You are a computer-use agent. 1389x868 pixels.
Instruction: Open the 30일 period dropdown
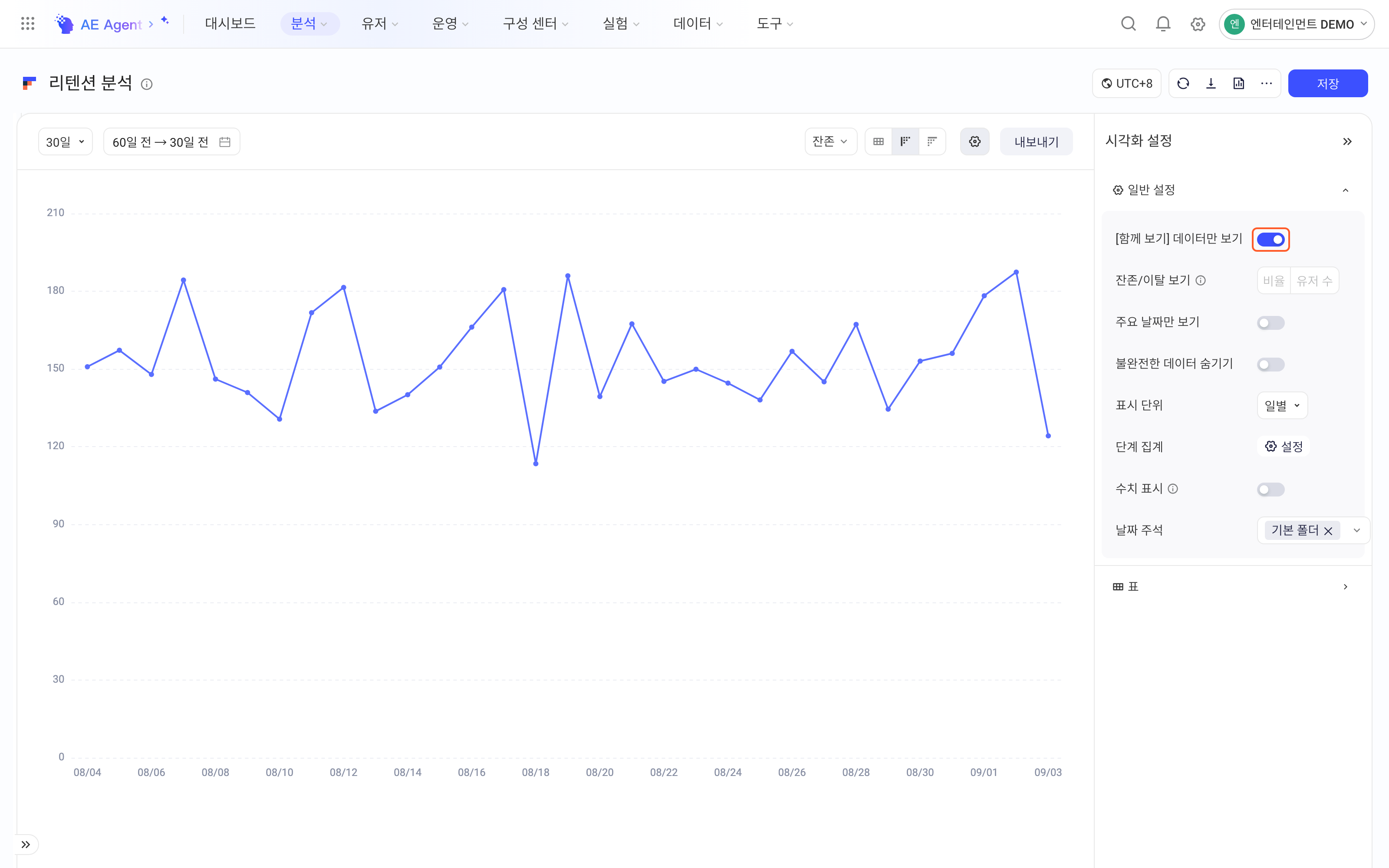coord(66,142)
